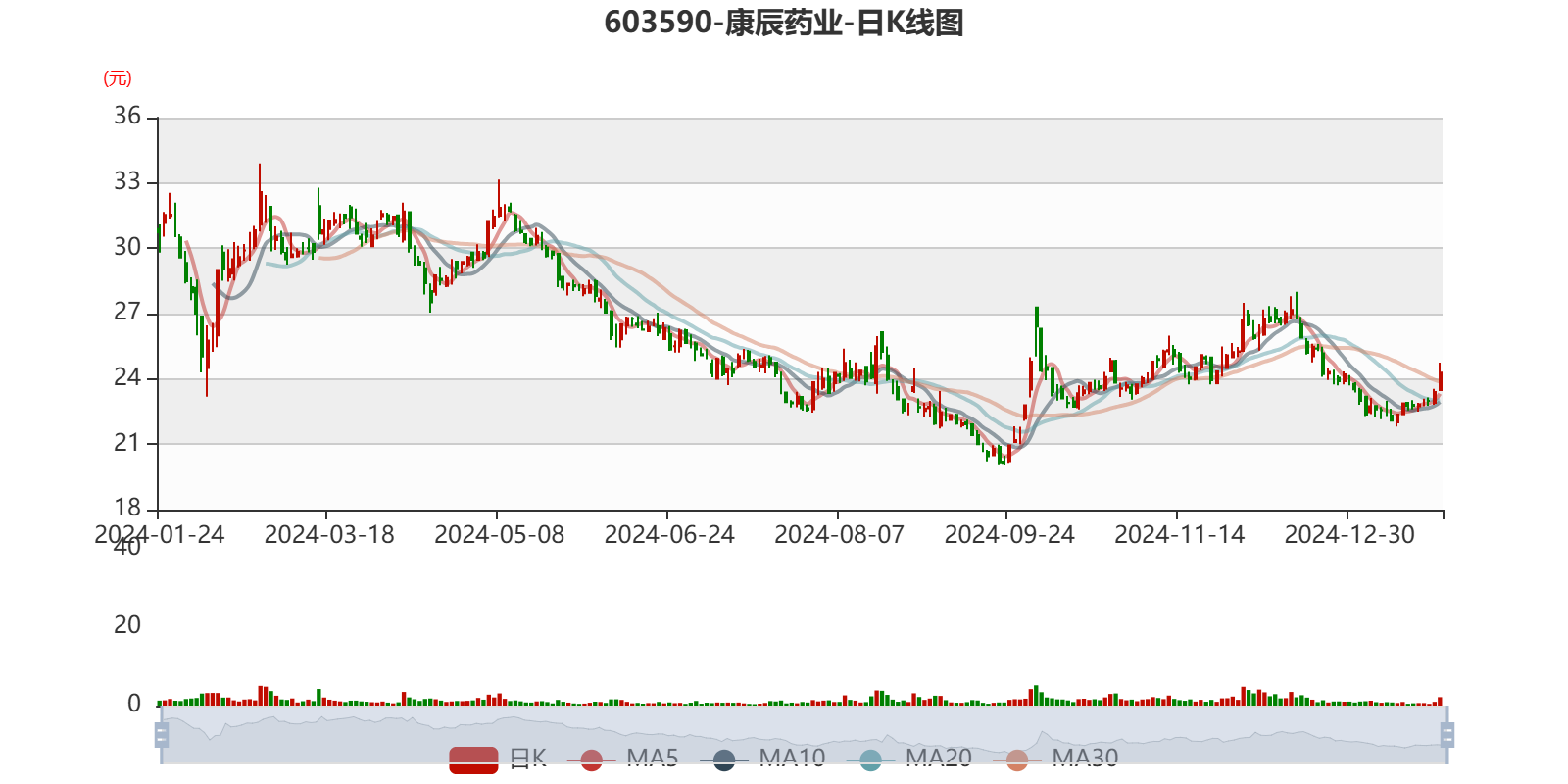Toggle the 日K candlestick series legend
The image size is (1568, 784).
pyautogui.click(x=498, y=759)
